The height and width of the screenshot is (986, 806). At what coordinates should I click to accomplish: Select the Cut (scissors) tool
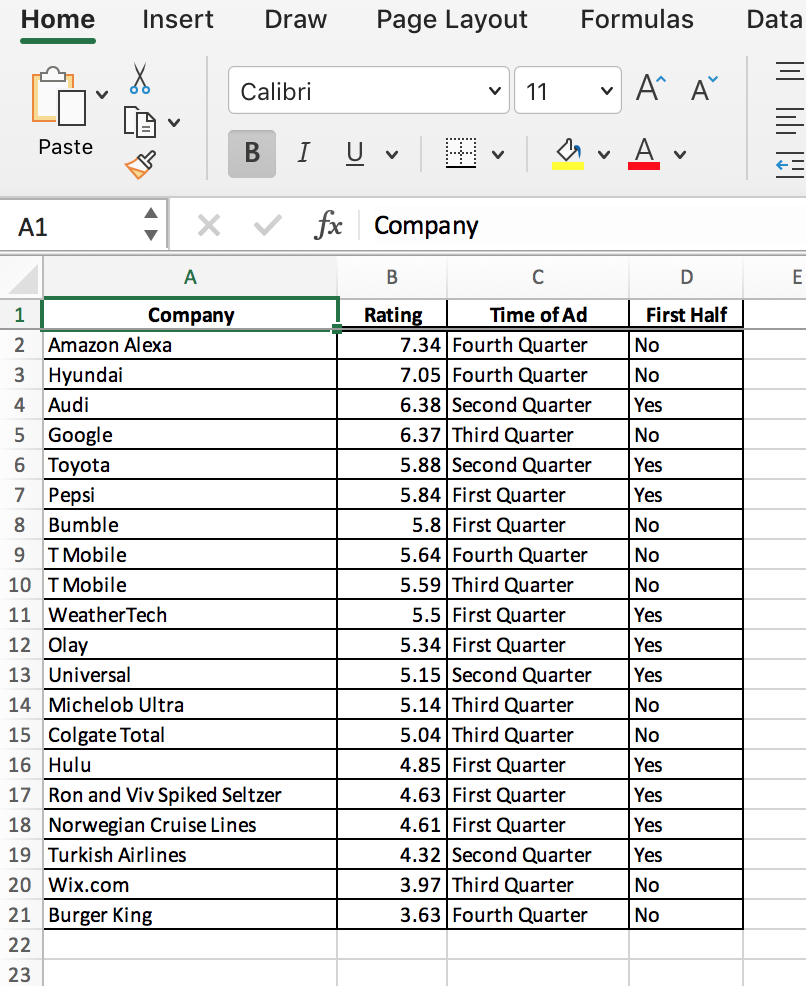[140, 80]
